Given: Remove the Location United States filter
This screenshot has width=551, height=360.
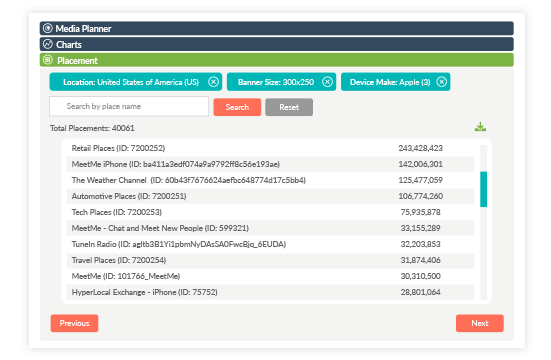Looking at the screenshot, I should point(213,82).
